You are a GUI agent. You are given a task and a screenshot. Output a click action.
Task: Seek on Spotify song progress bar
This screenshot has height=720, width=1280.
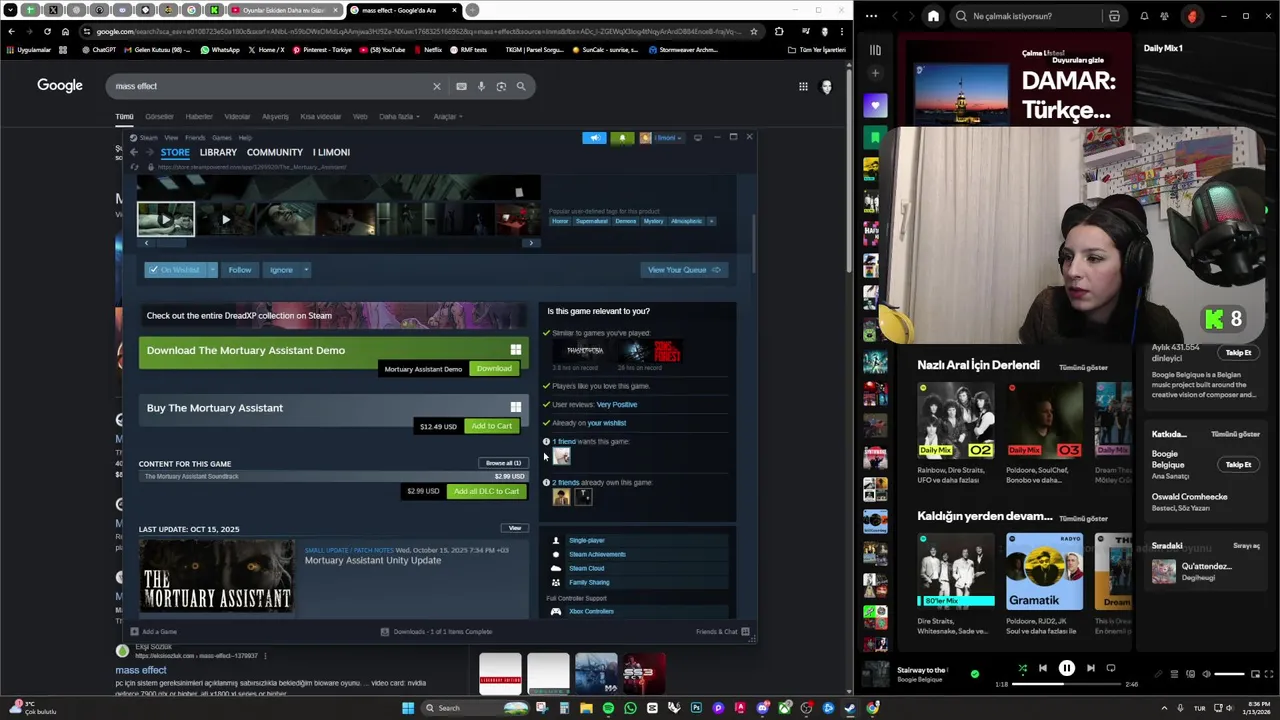tap(1066, 684)
